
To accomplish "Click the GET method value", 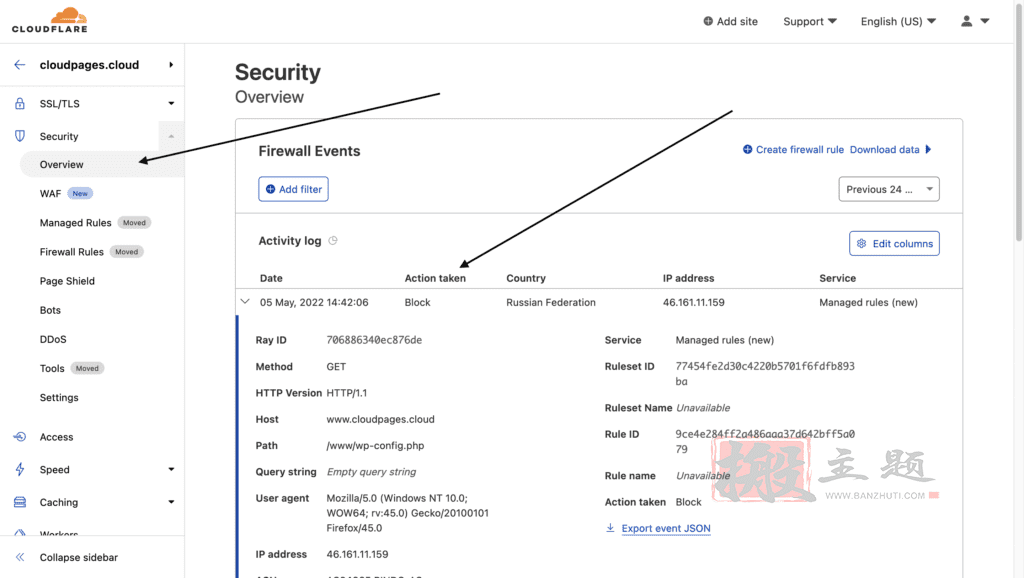I will coord(336,367).
